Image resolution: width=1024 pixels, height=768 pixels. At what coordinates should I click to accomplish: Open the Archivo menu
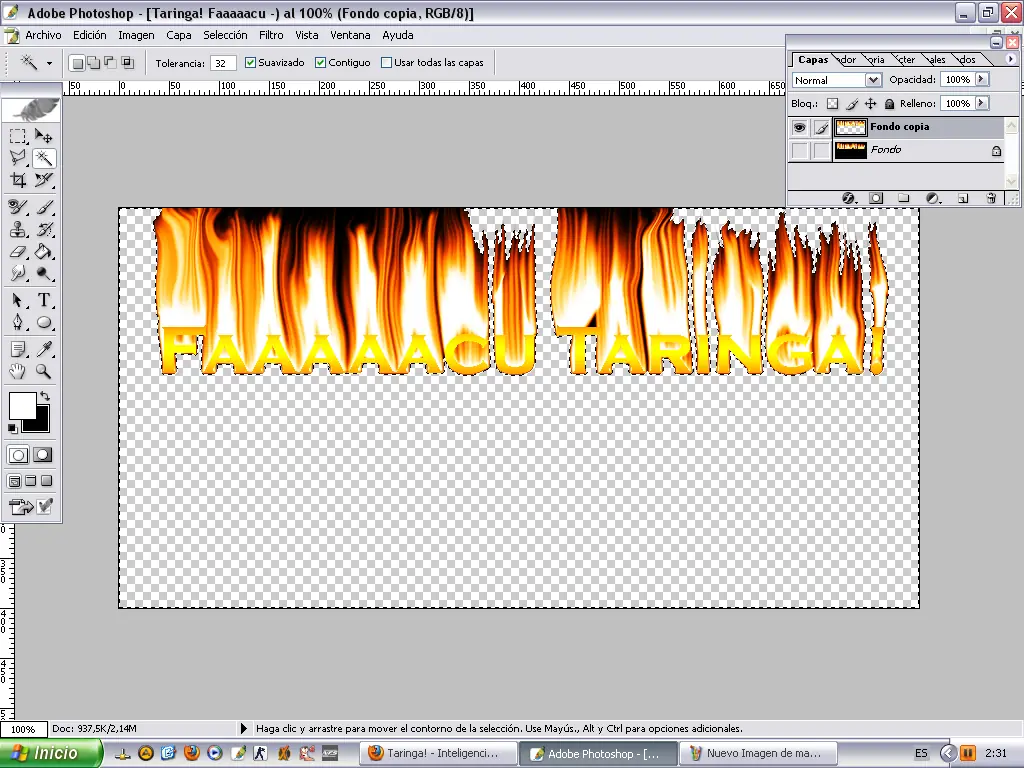coord(43,35)
